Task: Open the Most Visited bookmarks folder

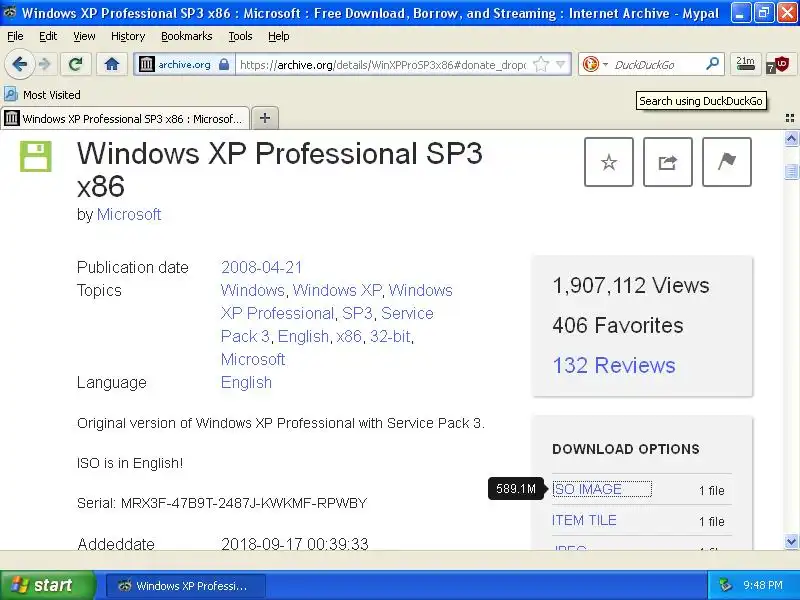Action: coord(42,94)
